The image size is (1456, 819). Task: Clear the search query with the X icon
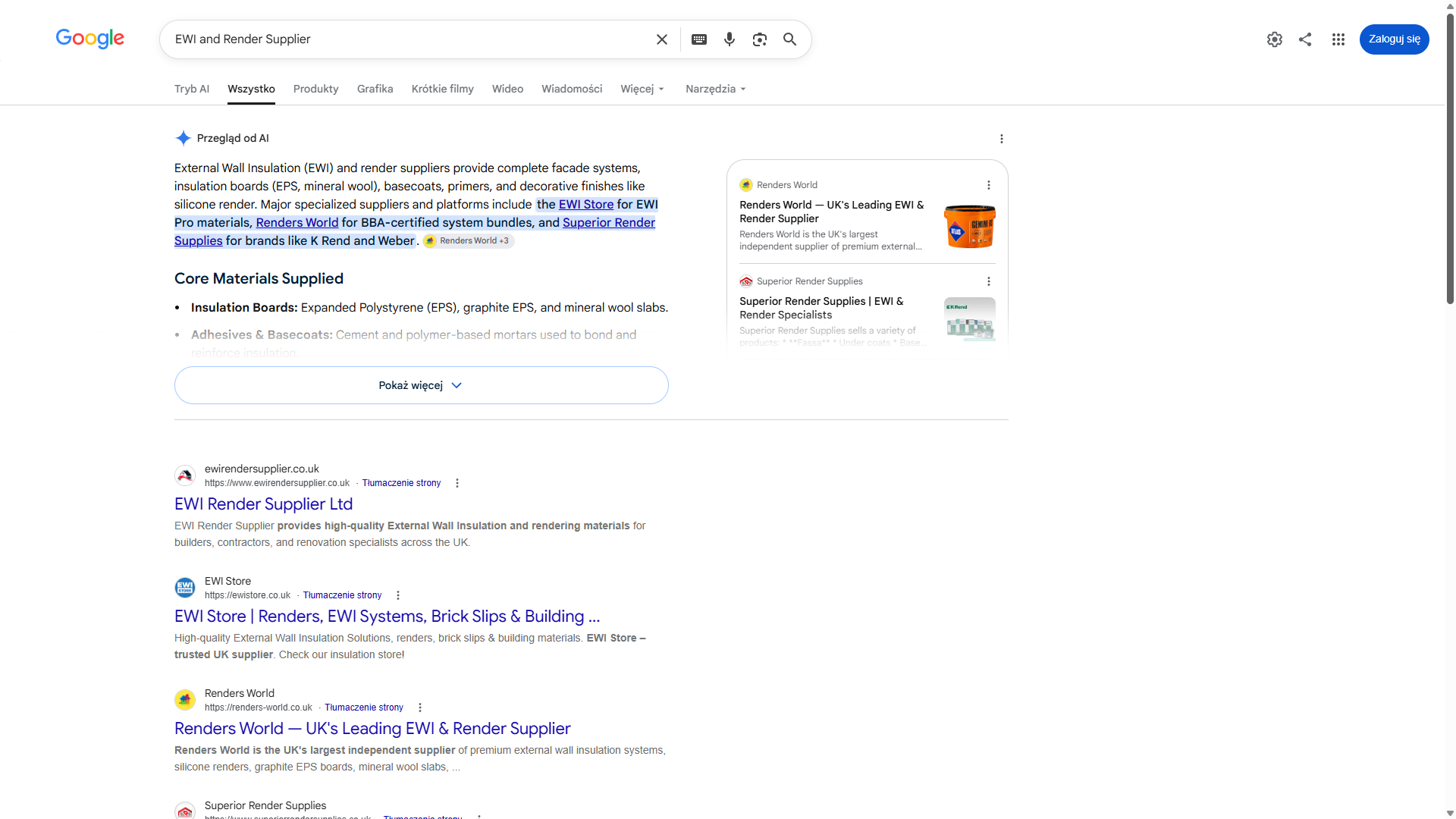[x=662, y=39]
